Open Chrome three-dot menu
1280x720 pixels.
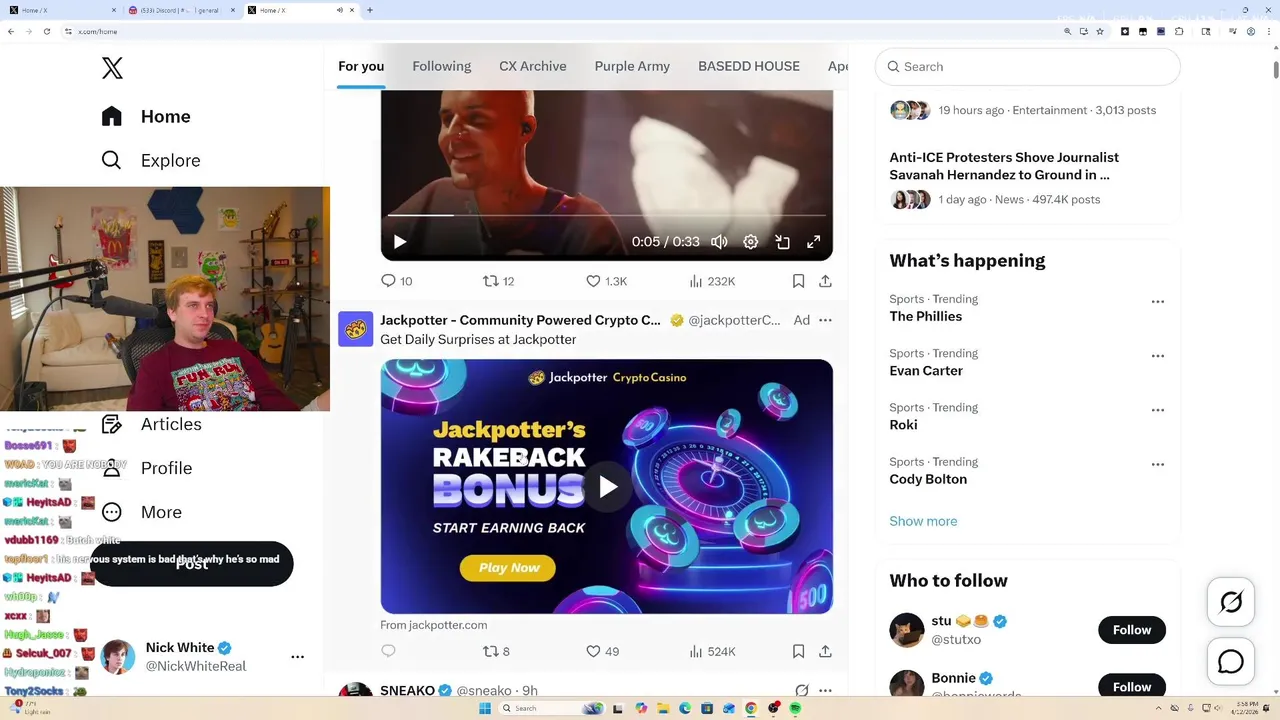point(1268,31)
